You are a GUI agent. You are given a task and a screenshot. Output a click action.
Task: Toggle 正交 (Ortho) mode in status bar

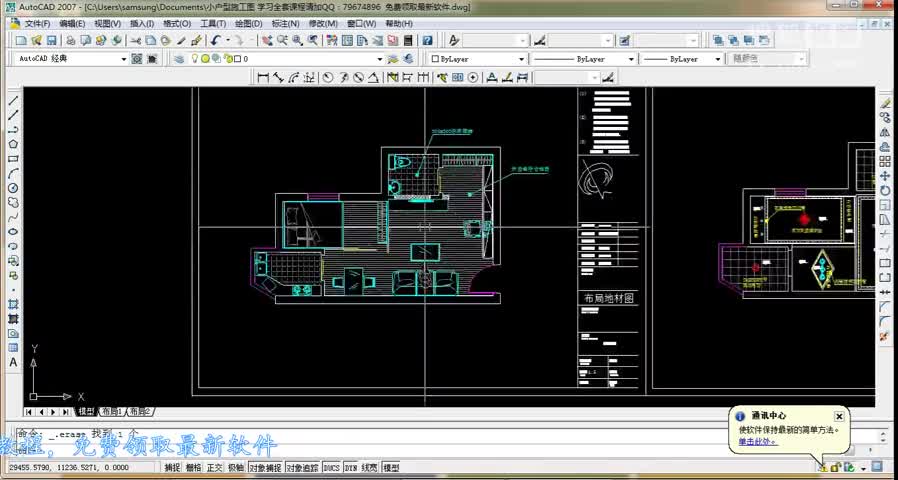(x=214, y=467)
